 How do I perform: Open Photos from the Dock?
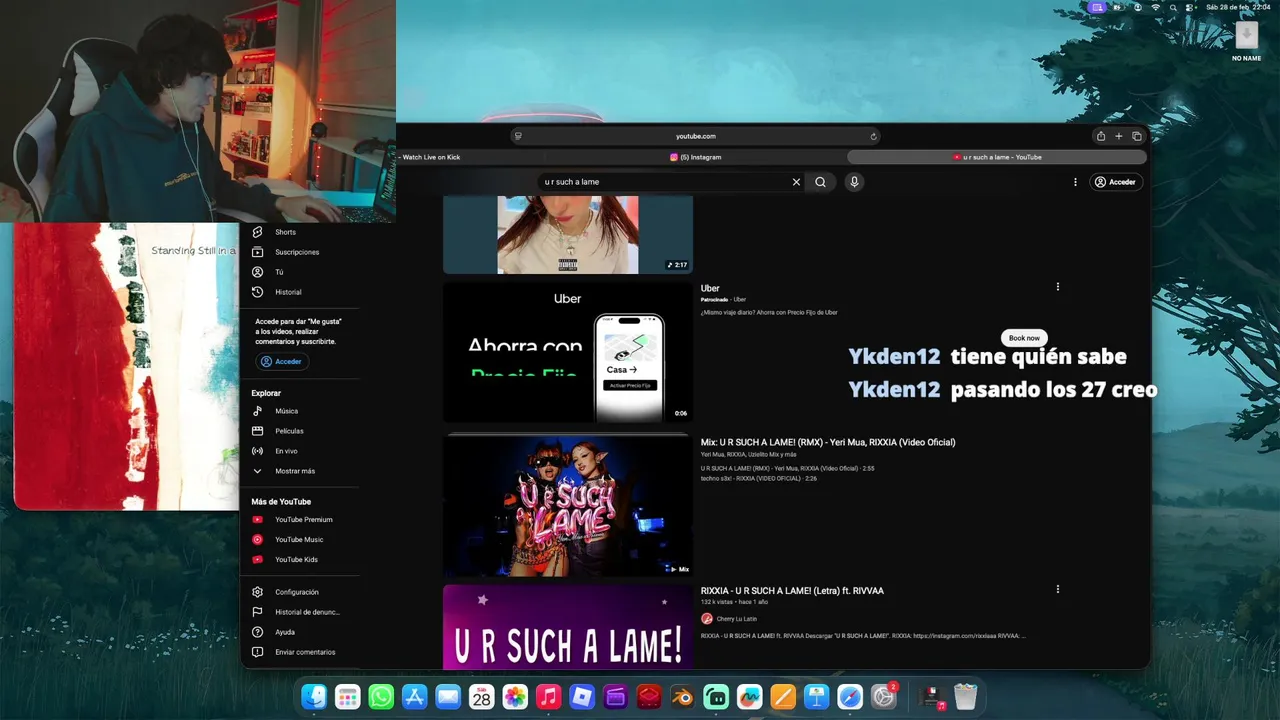515,697
